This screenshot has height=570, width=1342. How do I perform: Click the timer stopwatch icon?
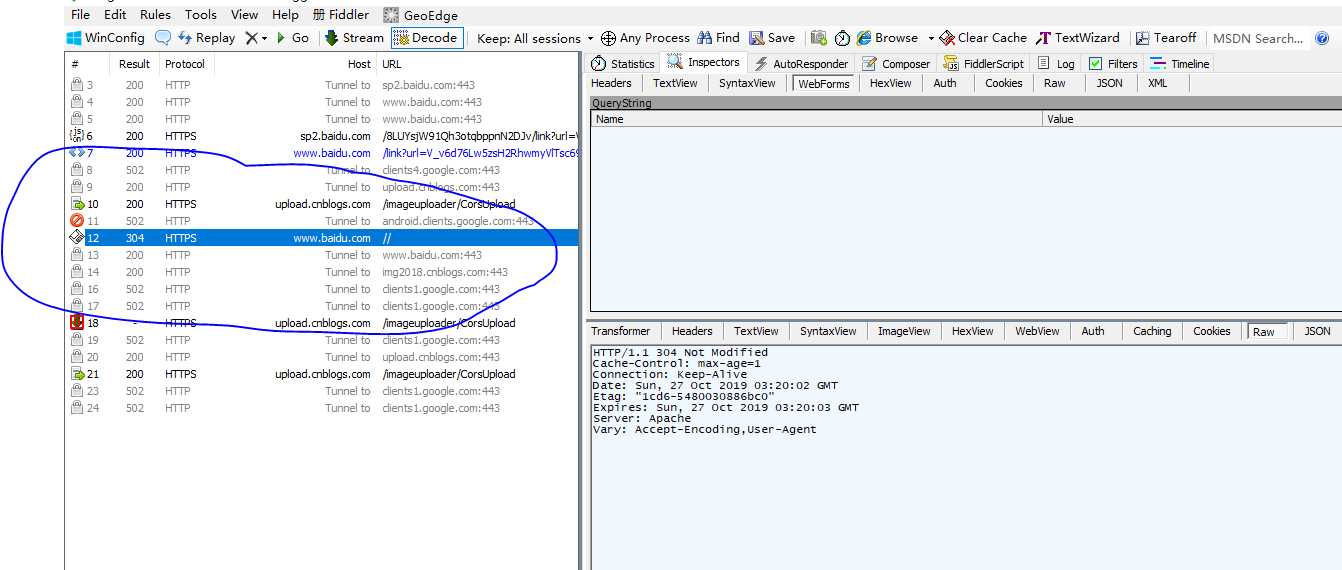coord(843,38)
